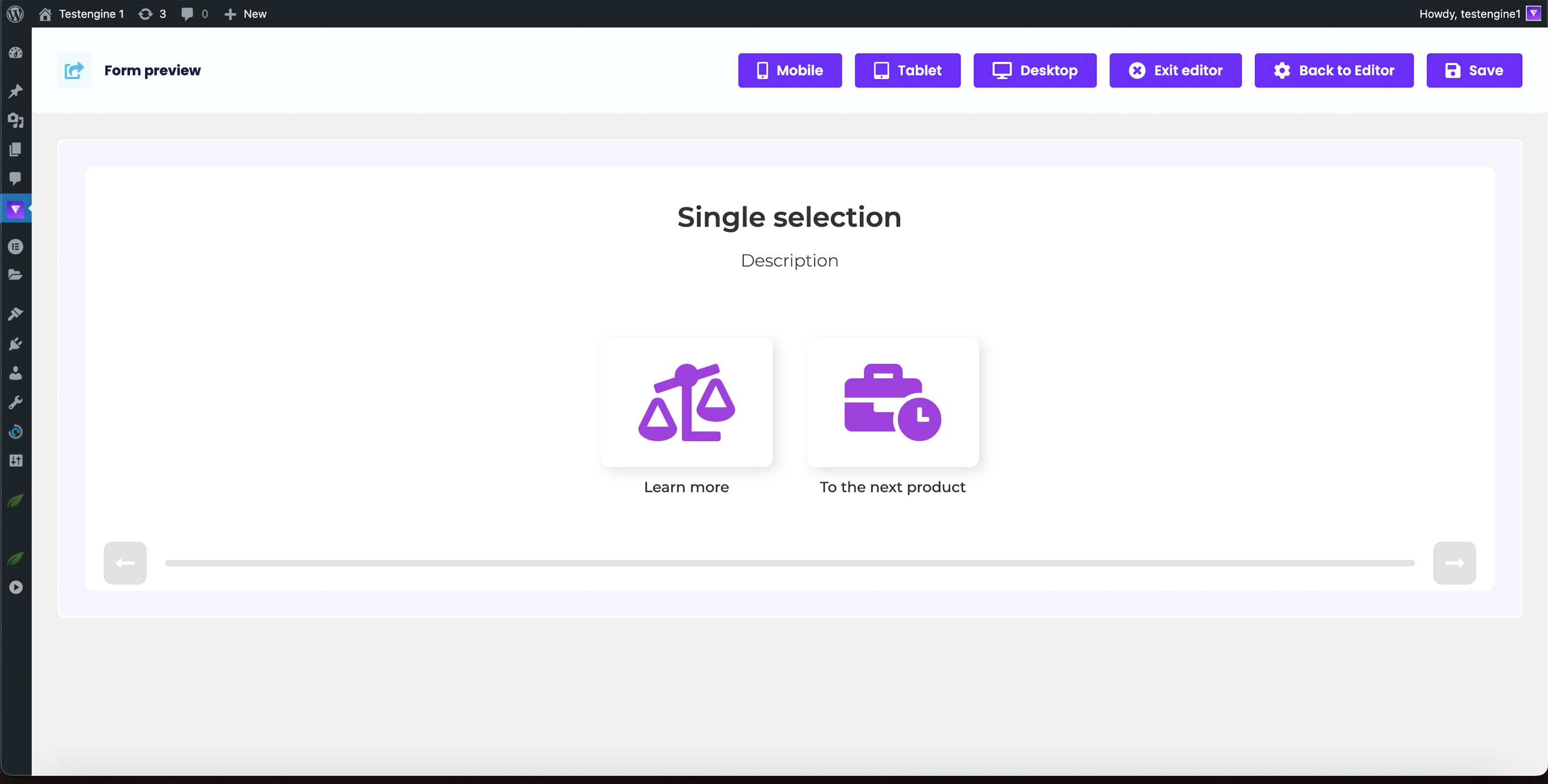The height and width of the screenshot is (784, 1548).
Task: Open Media library sidebar icon
Action: point(16,120)
